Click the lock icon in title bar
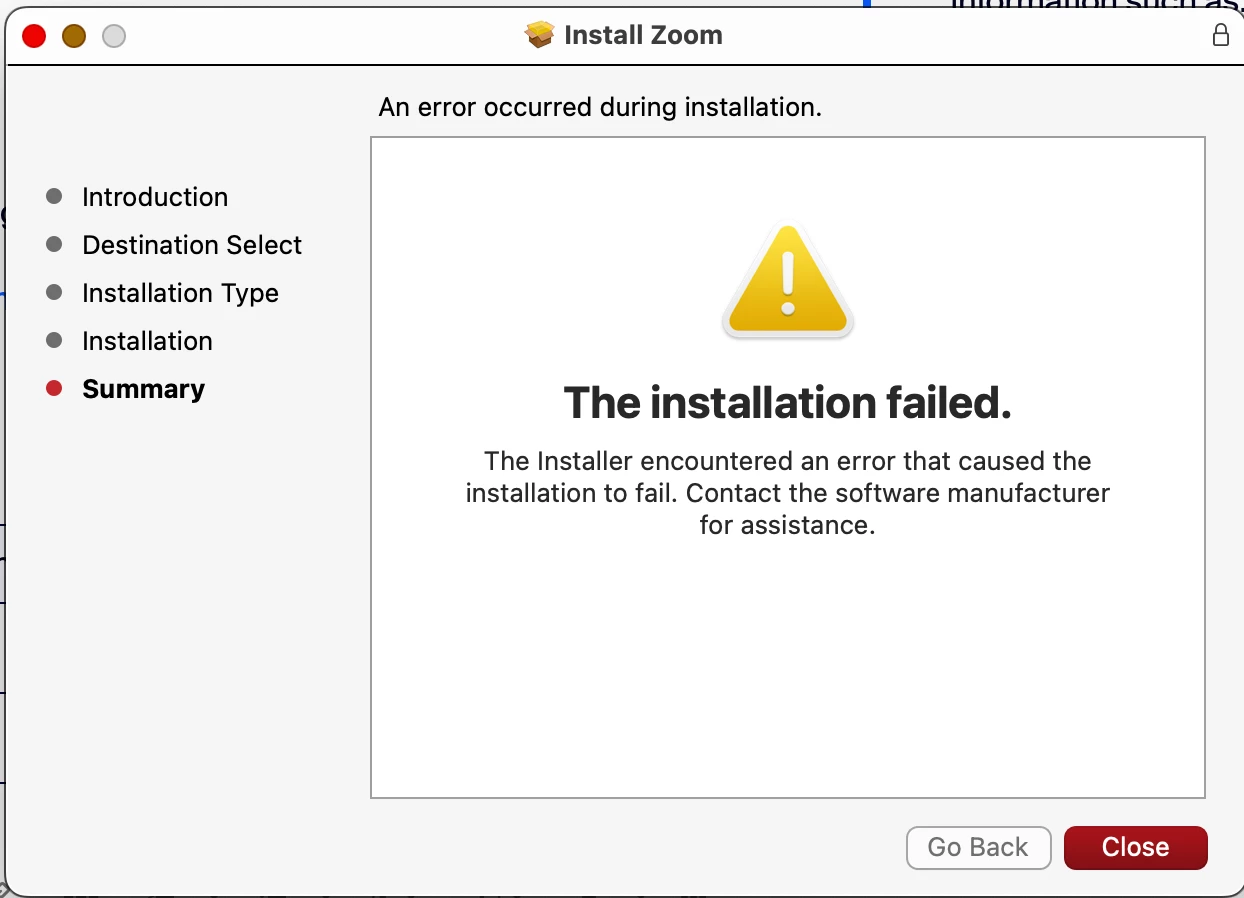 click(1220, 35)
